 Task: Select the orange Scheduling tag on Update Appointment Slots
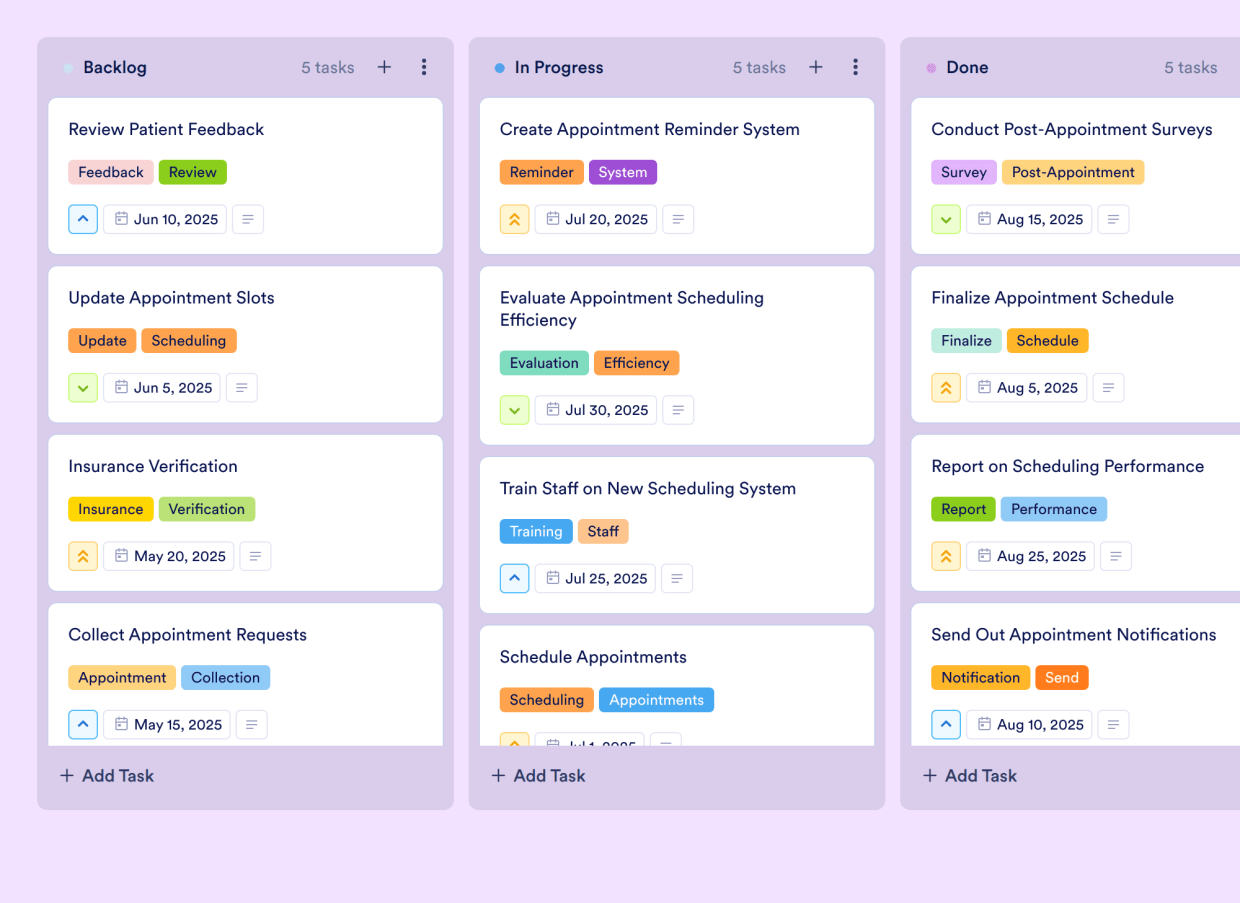(189, 340)
